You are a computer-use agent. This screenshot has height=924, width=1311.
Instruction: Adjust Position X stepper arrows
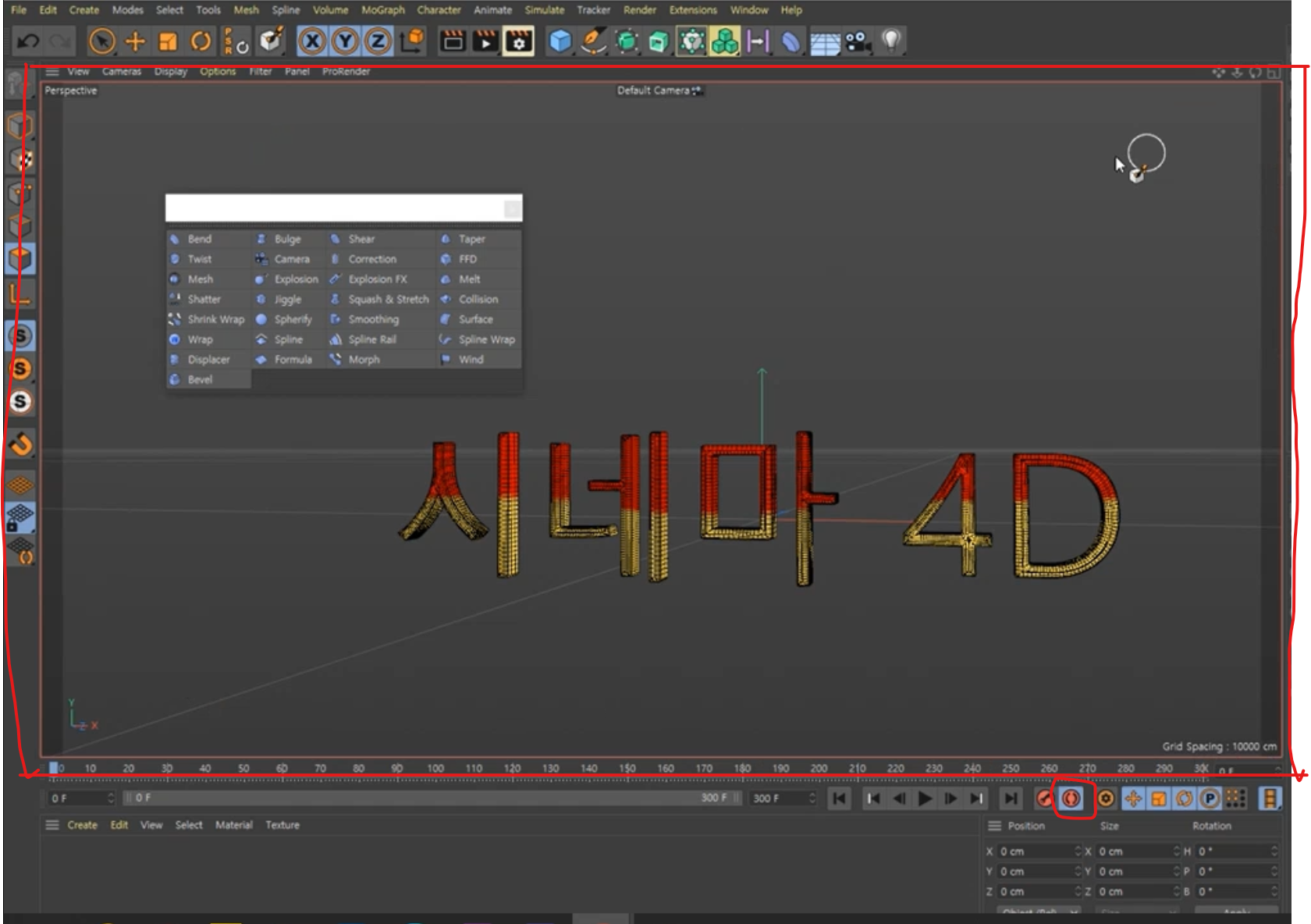click(1078, 851)
